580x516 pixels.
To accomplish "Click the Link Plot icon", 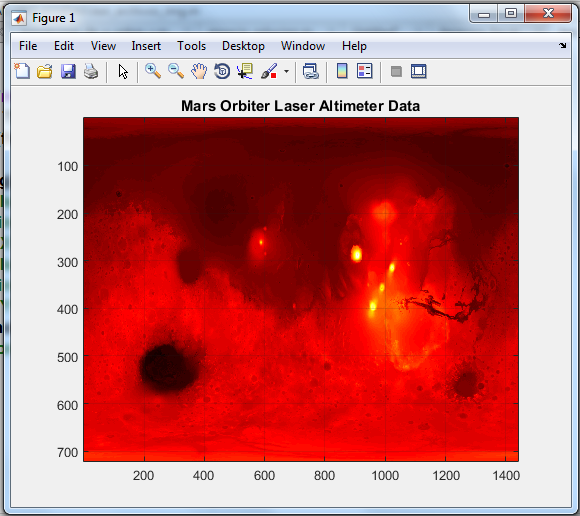I will 311,71.
